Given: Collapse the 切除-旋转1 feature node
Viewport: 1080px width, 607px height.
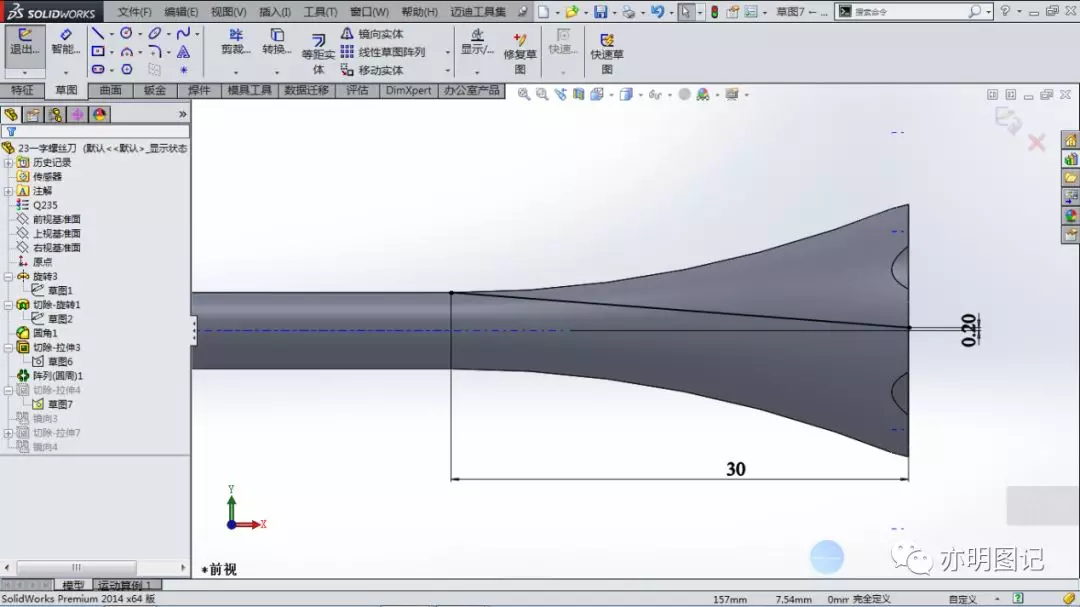Looking at the screenshot, I should (8, 305).
